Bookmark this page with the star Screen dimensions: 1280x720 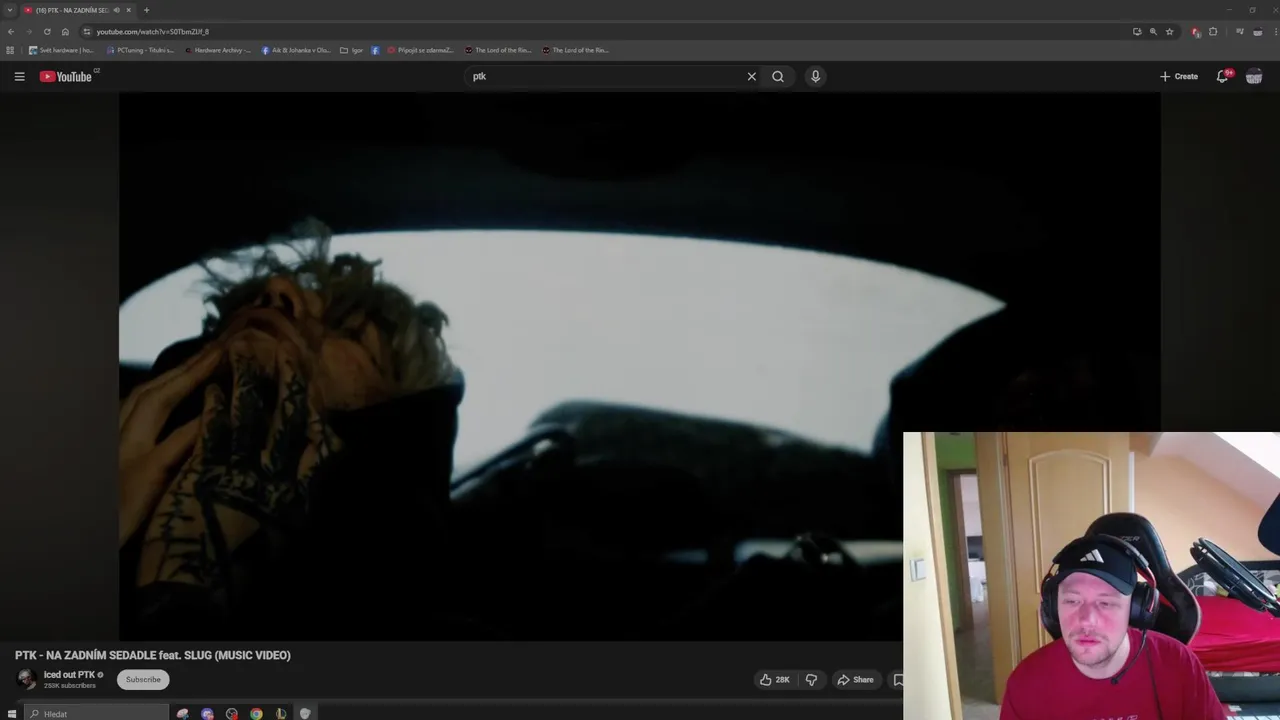(1169, 32)
